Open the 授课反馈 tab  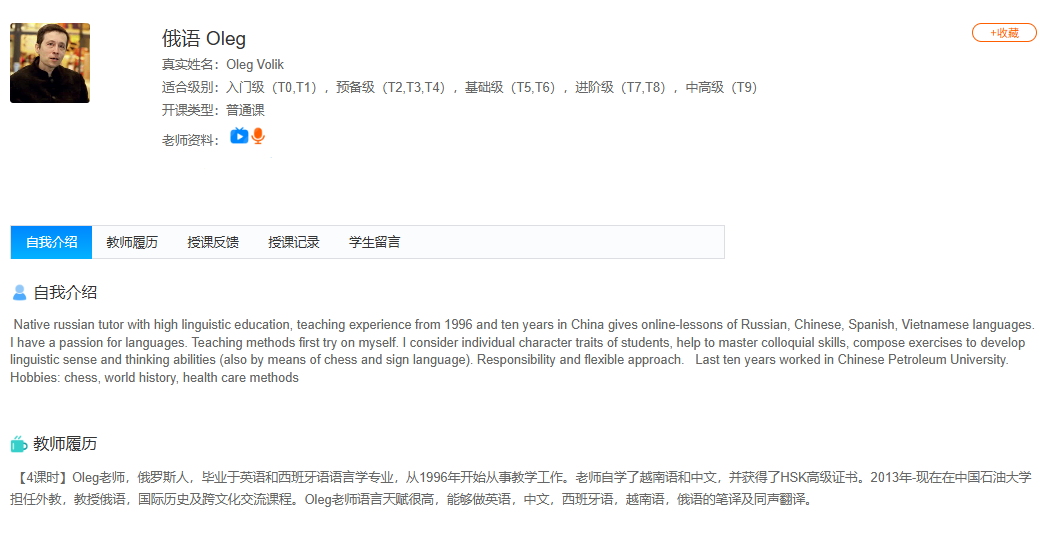(x=213, y=242)
